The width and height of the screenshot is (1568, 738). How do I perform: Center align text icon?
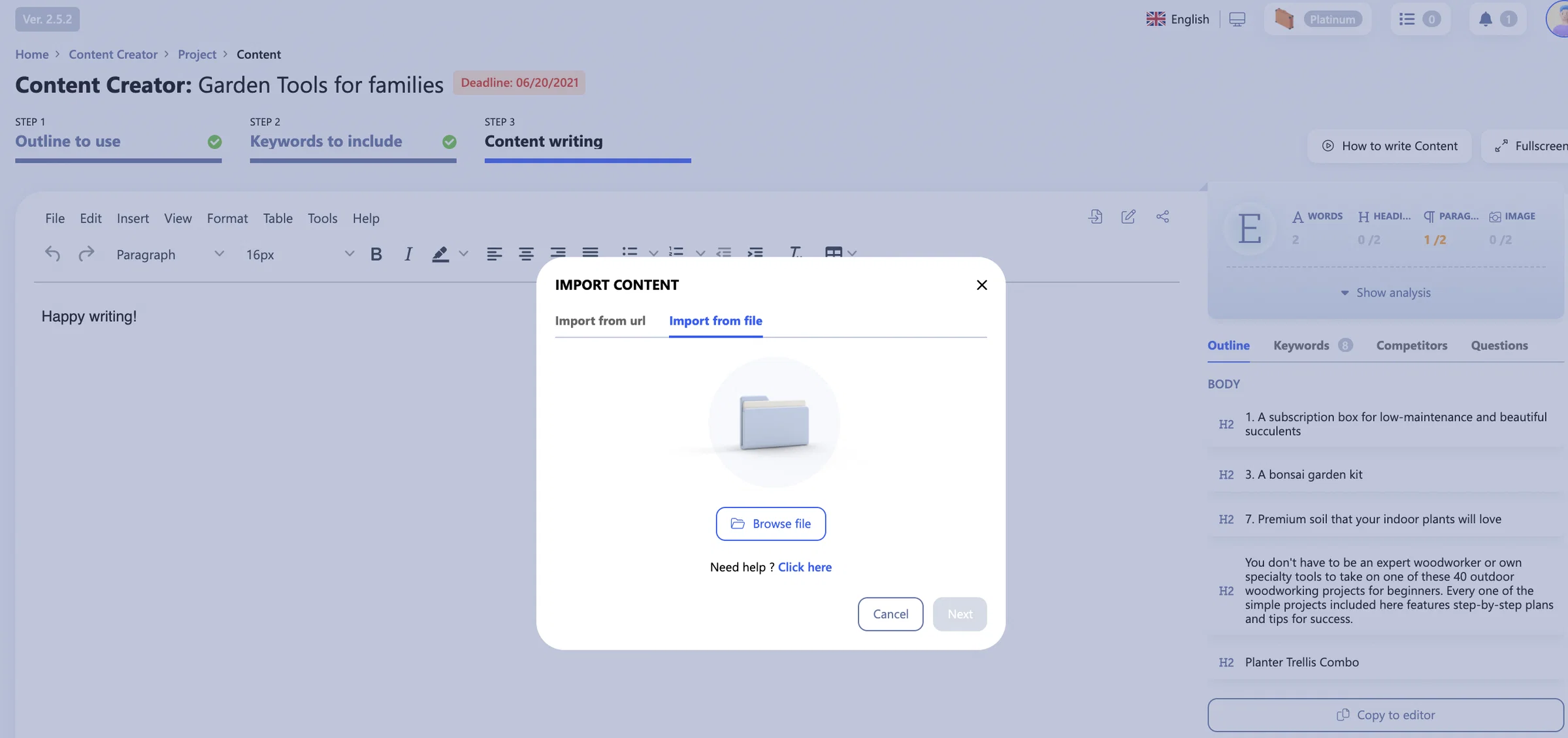point(526,254)
